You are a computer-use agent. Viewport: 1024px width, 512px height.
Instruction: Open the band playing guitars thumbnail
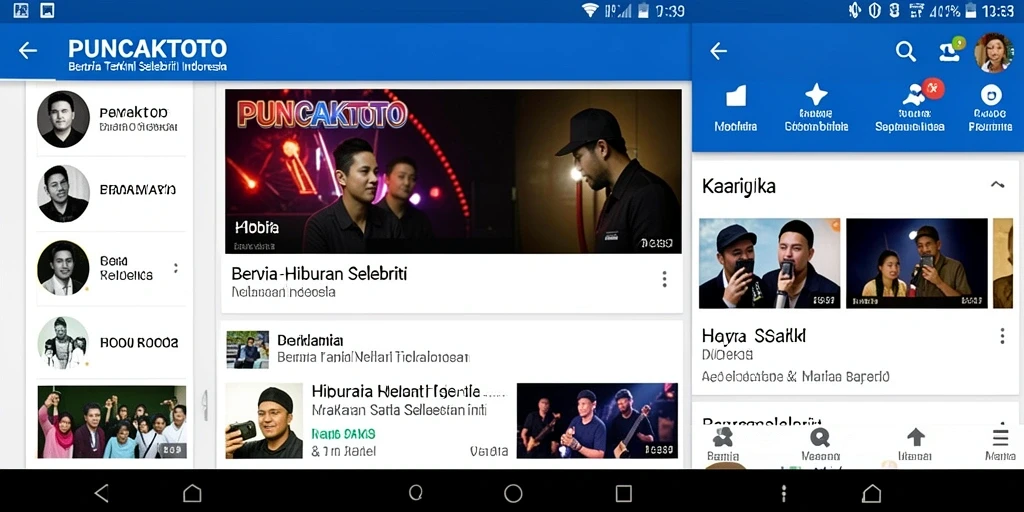(597, 421)
